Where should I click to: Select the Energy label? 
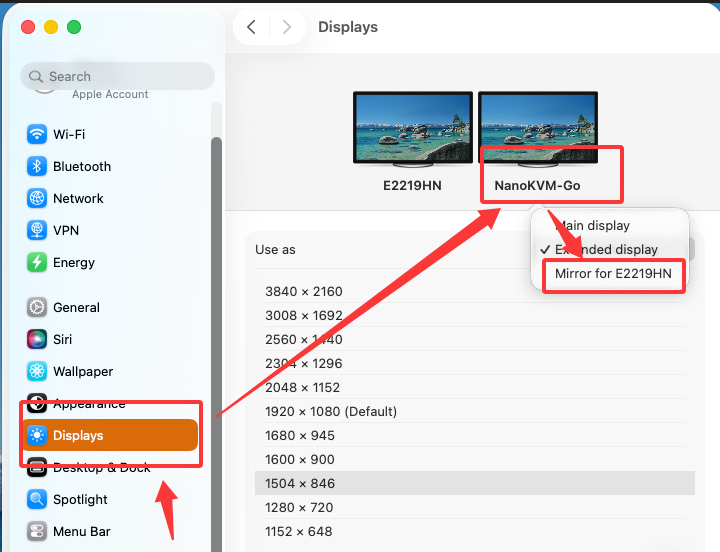click(74, 263)
